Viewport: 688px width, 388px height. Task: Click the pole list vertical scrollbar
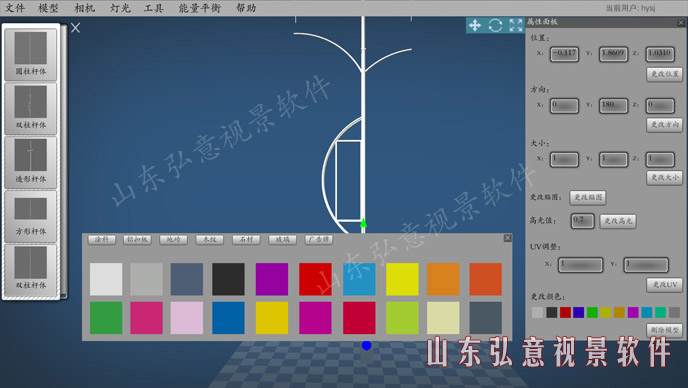[64, 161]
